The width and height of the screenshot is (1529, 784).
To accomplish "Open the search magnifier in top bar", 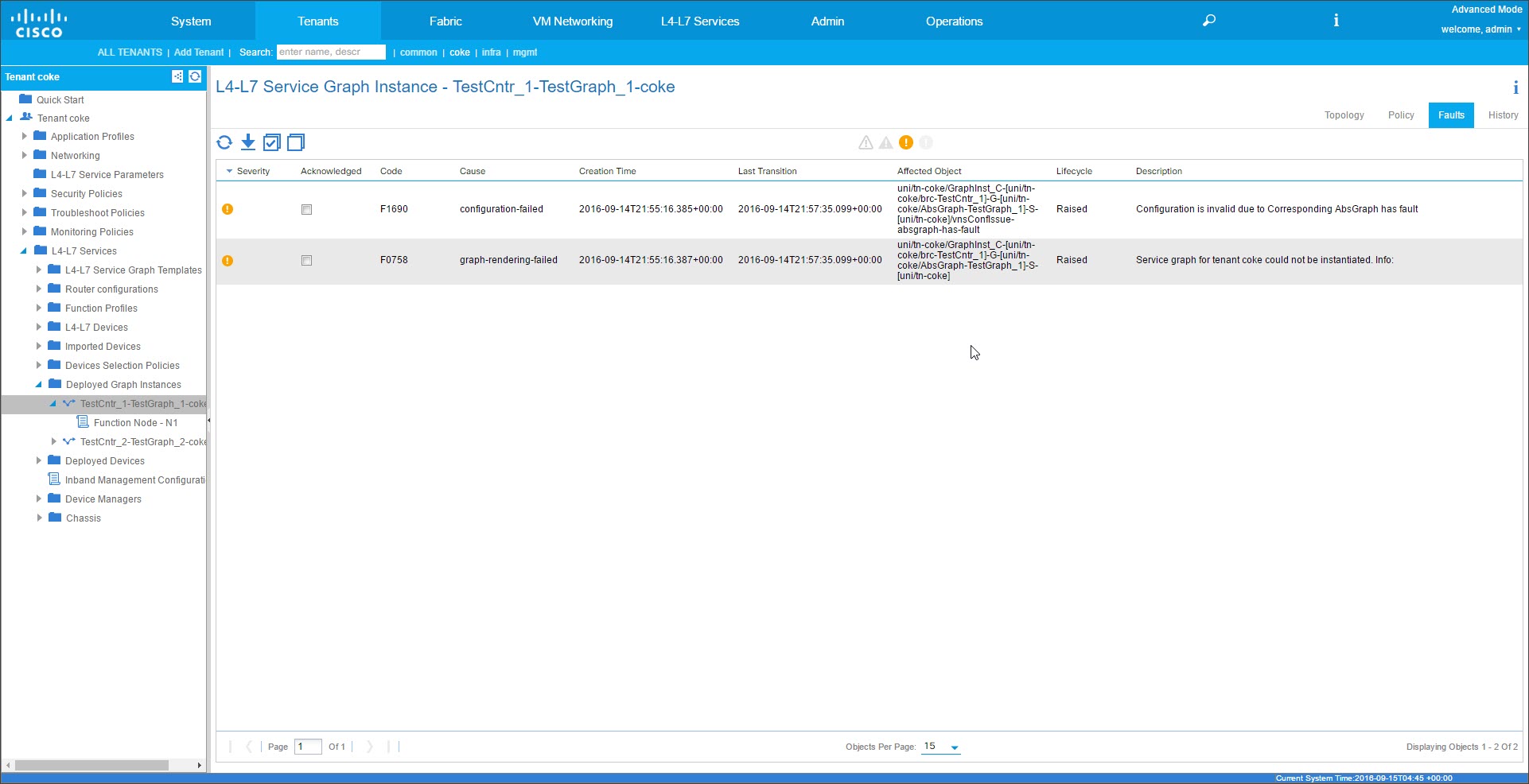I will (1209, 21).
